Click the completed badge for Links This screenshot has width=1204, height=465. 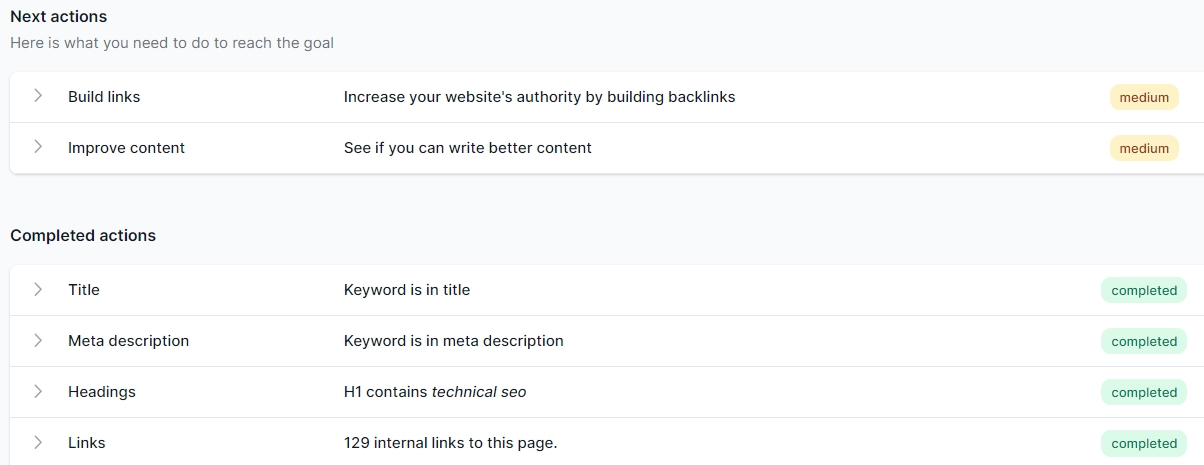(1144, 444)
